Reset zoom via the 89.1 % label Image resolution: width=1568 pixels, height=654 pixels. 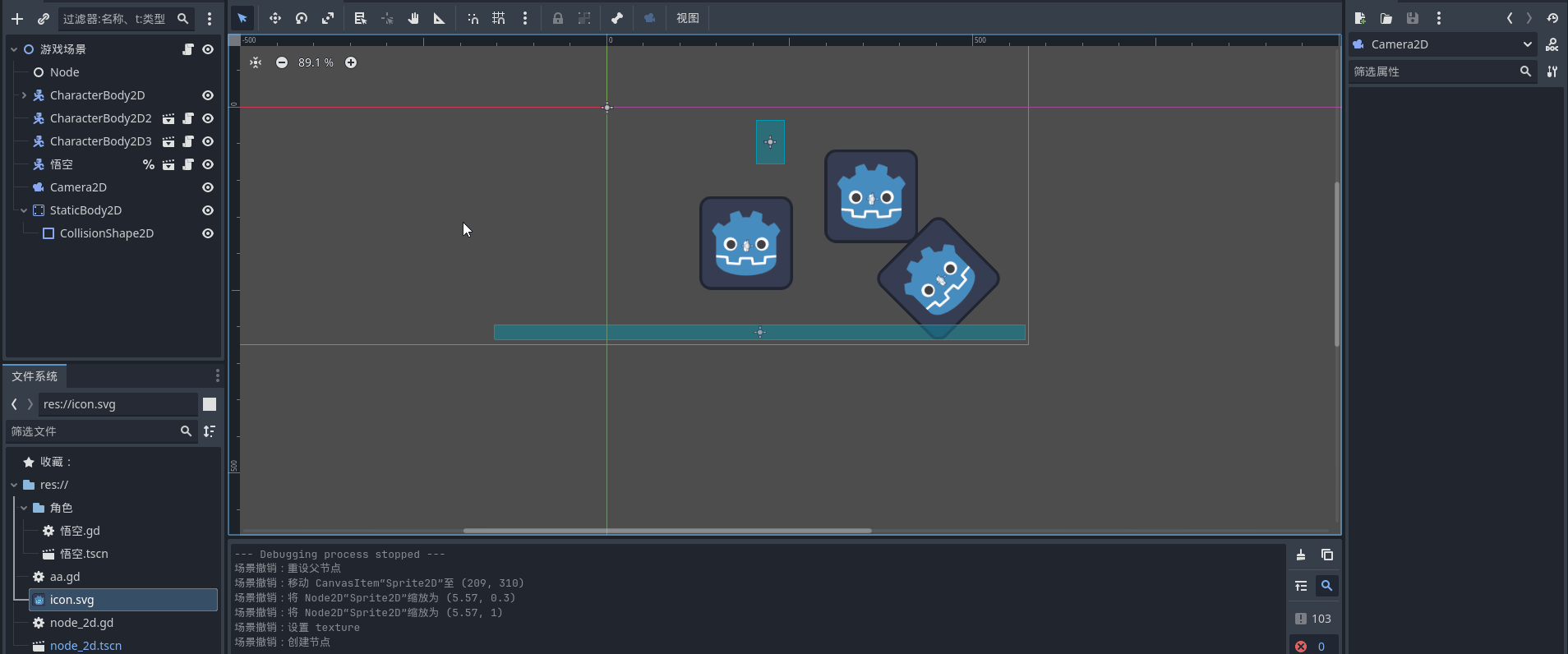316,62
